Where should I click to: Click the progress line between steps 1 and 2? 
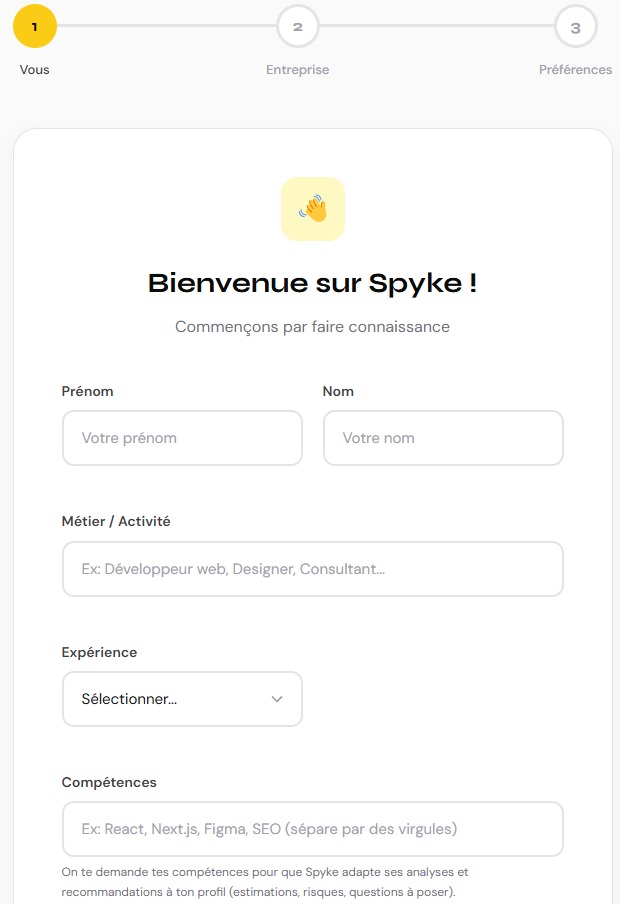[x=167, y=27]
